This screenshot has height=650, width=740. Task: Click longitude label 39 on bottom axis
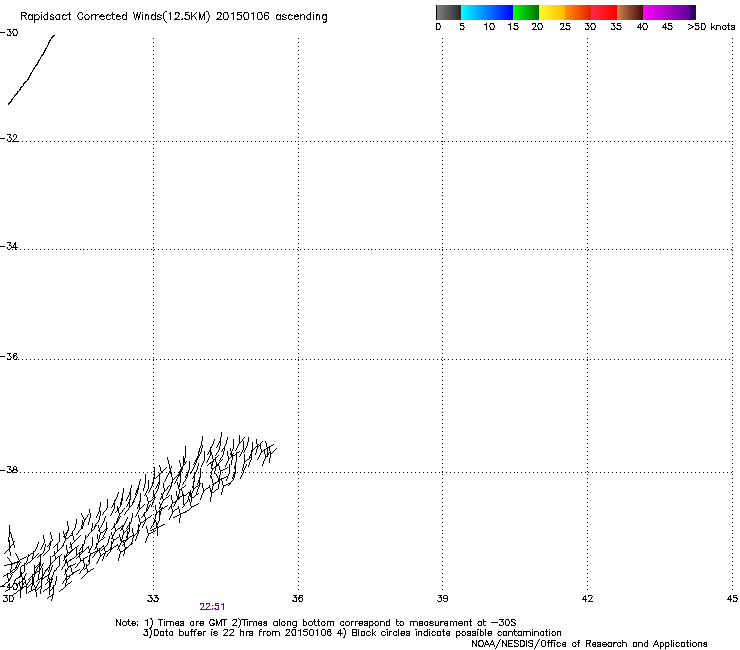coord(442,599)
